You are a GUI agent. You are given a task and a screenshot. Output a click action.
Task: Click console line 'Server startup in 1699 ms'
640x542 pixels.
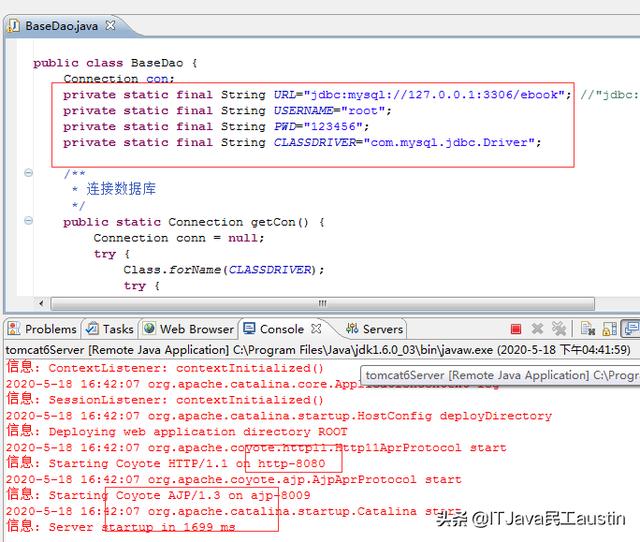point(121,527)
